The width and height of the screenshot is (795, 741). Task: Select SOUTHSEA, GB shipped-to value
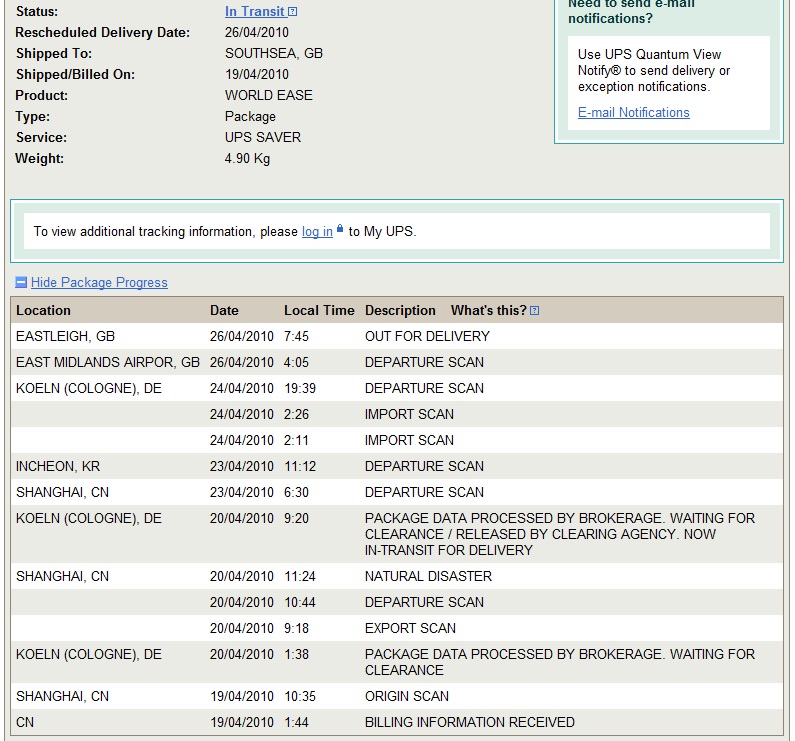274,53
